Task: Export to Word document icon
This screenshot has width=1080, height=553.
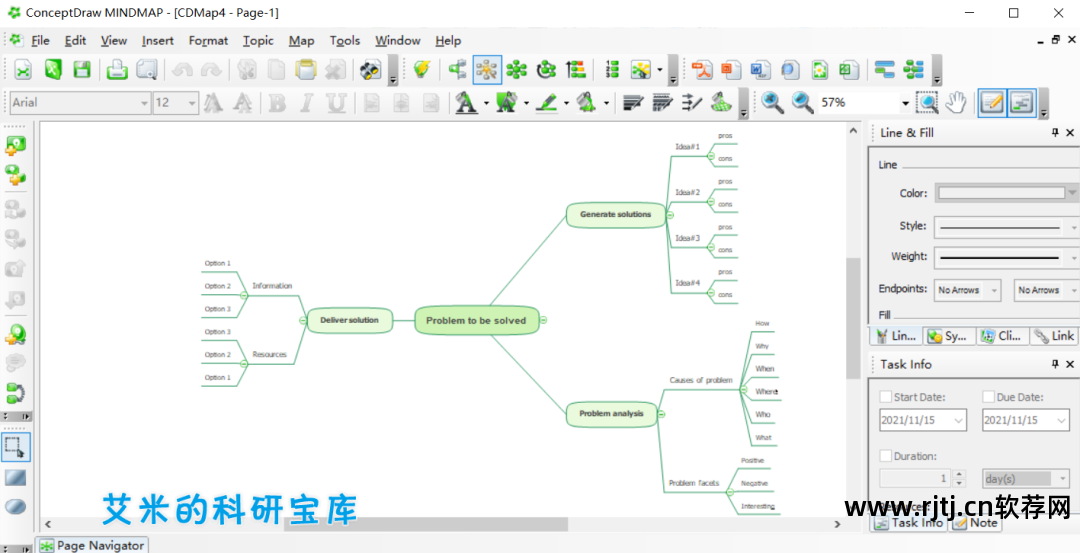Action: [x=760, y=69]
